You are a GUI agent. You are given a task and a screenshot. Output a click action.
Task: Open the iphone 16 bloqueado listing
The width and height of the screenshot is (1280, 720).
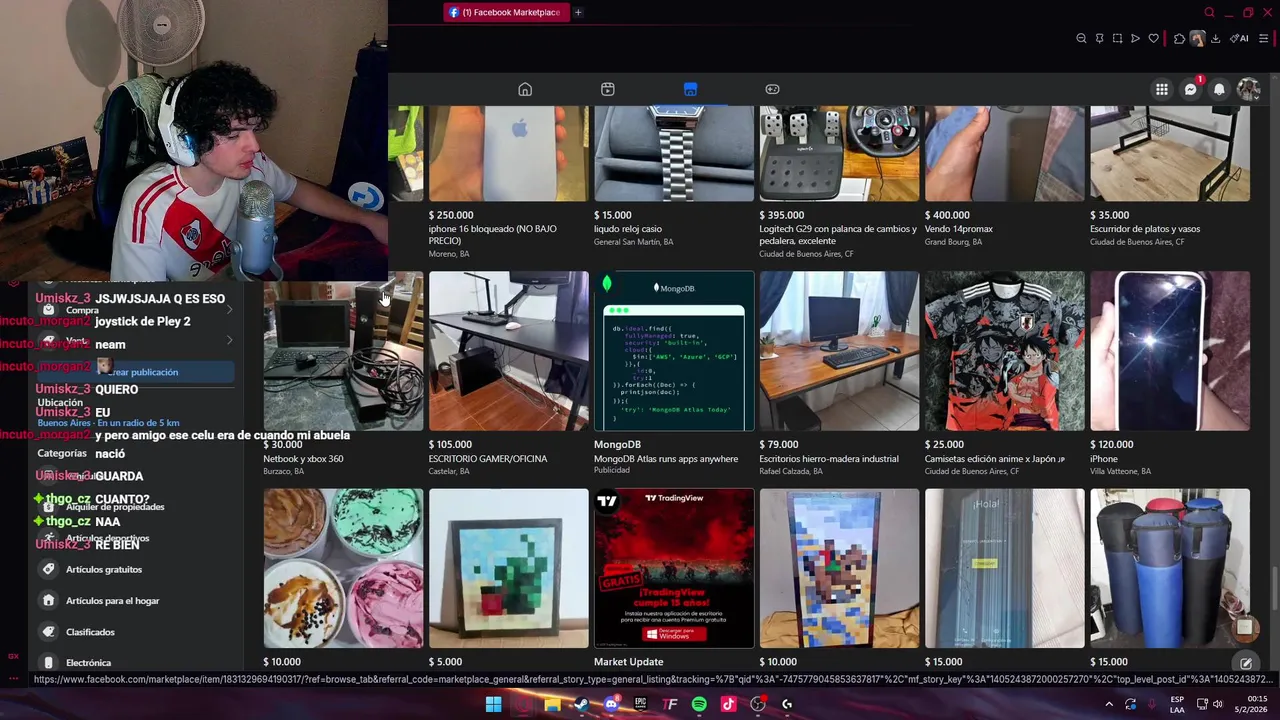tap(508, 183)
